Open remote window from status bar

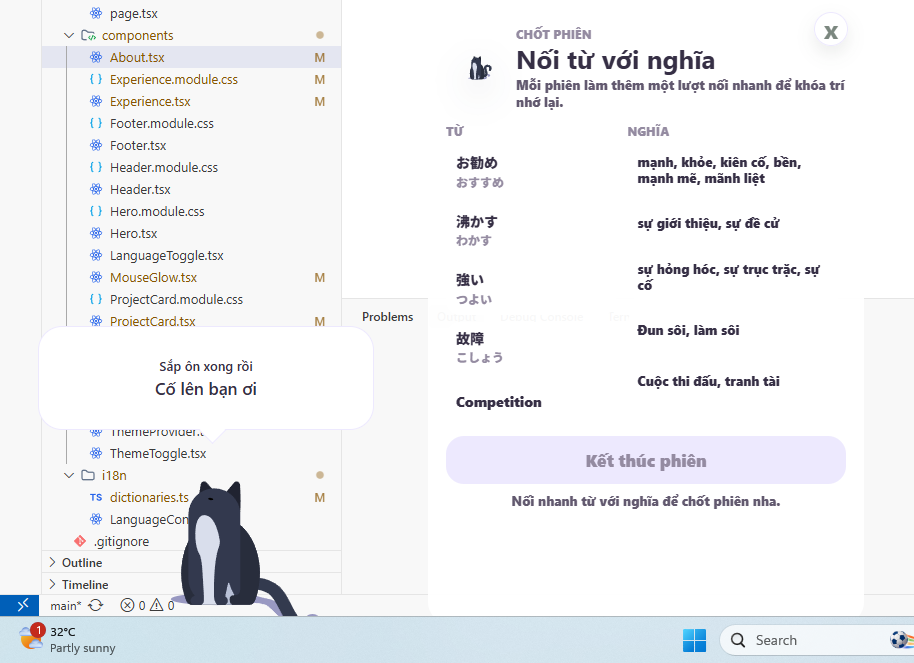(x=22, y=605)
